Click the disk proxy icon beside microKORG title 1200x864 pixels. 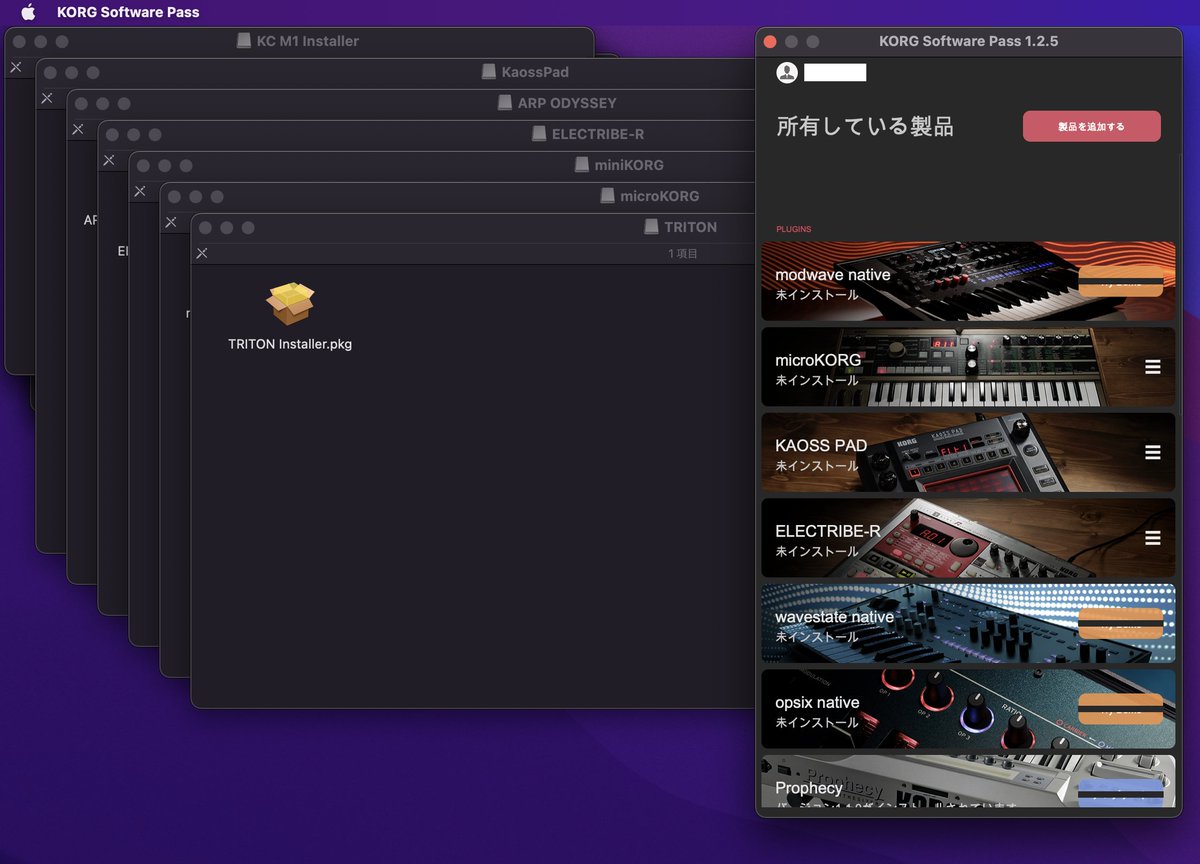click(x=607, y=196)
